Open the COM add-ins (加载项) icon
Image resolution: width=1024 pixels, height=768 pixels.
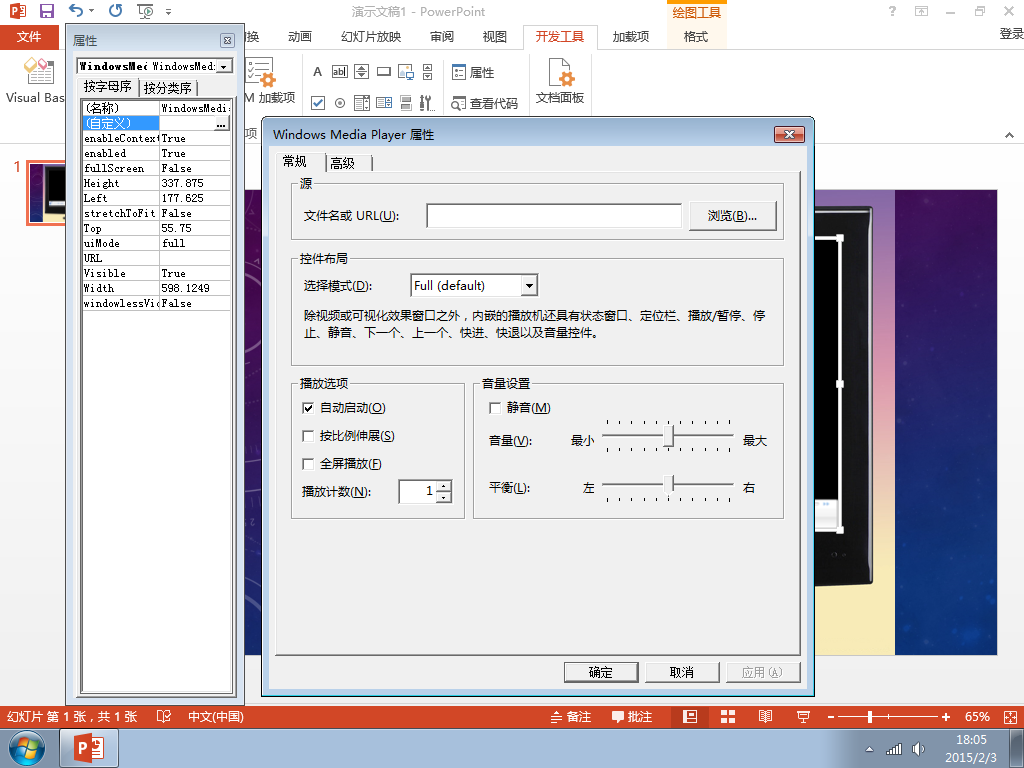pyautogui.click(x=261, y=72)
